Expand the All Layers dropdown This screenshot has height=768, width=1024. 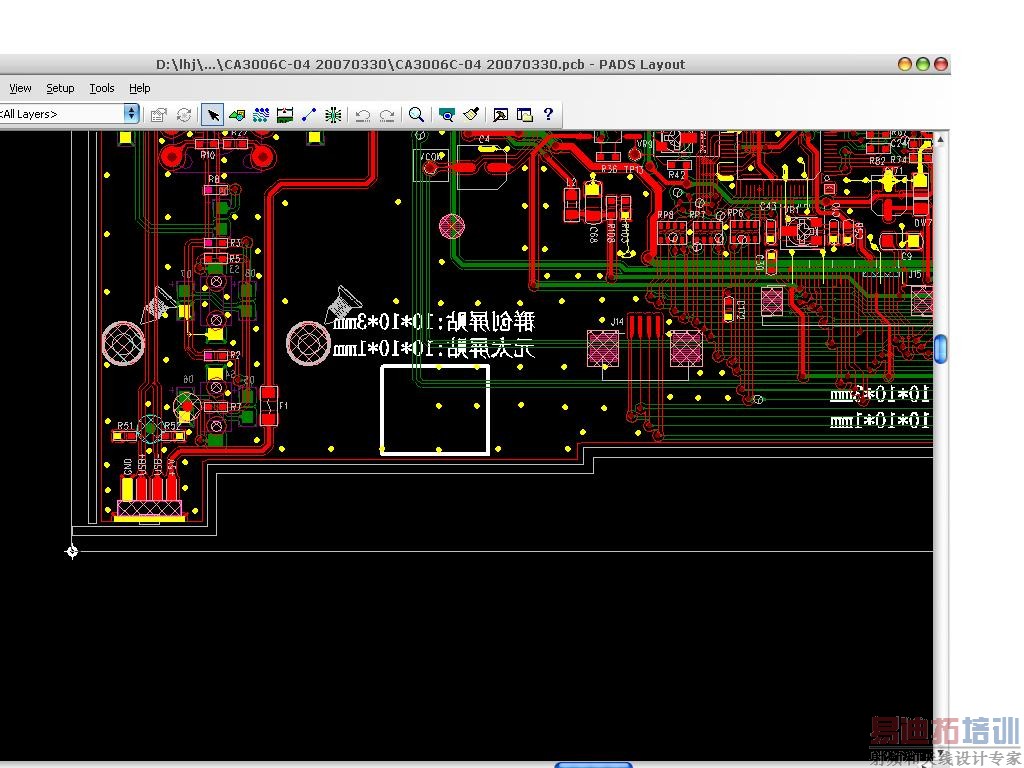tap(131, 114)
